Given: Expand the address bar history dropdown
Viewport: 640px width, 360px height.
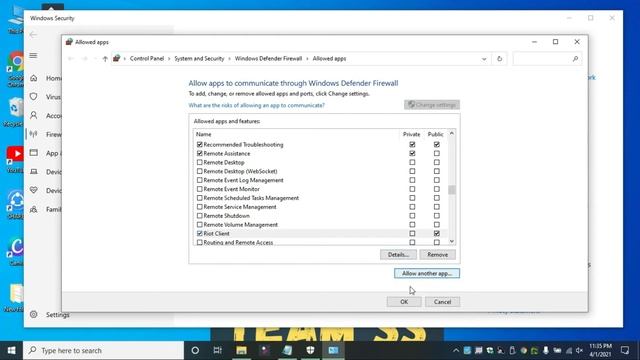Looking at the screenshot, I should [484, 59].
